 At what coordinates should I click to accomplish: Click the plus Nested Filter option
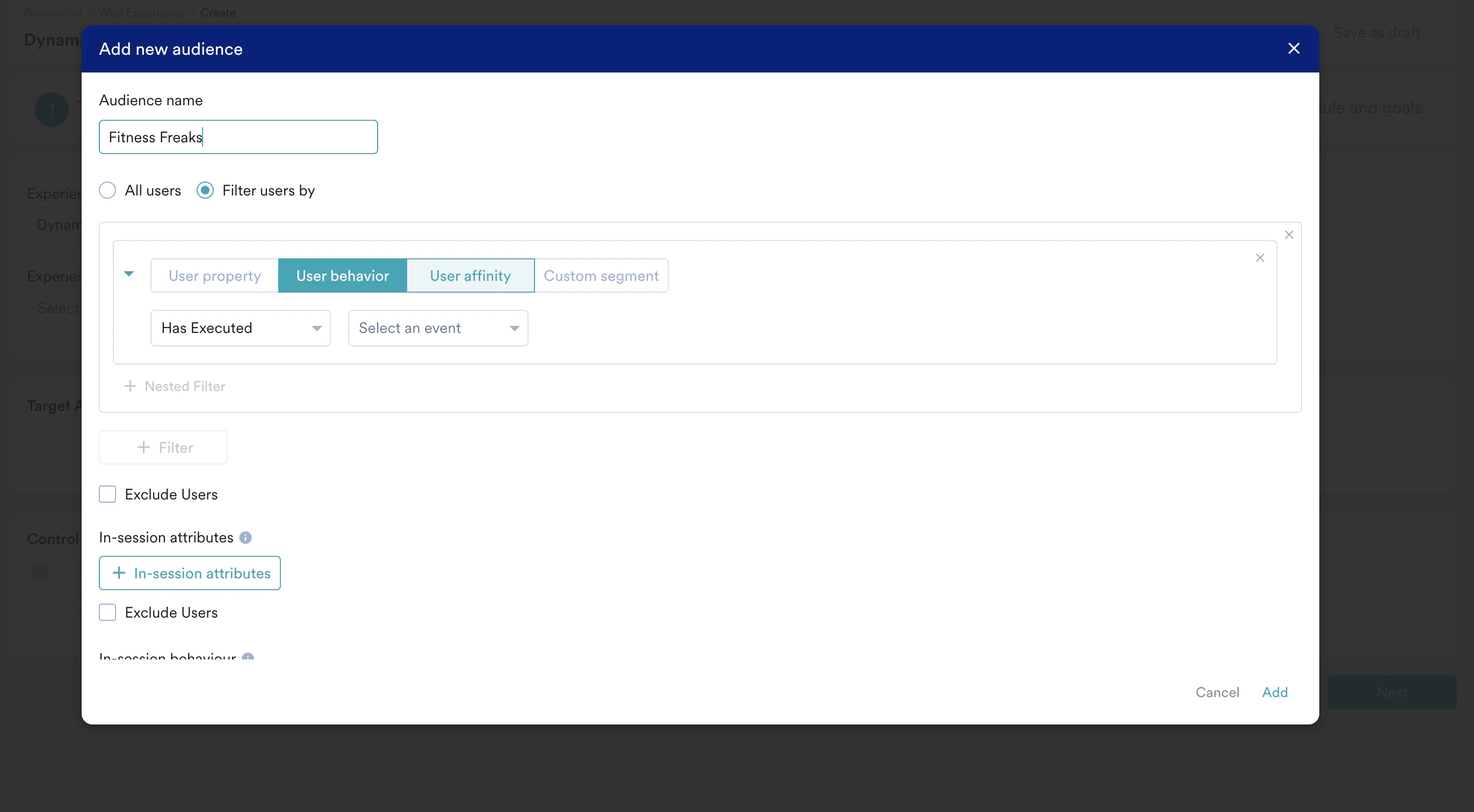[x=175, y=386]
